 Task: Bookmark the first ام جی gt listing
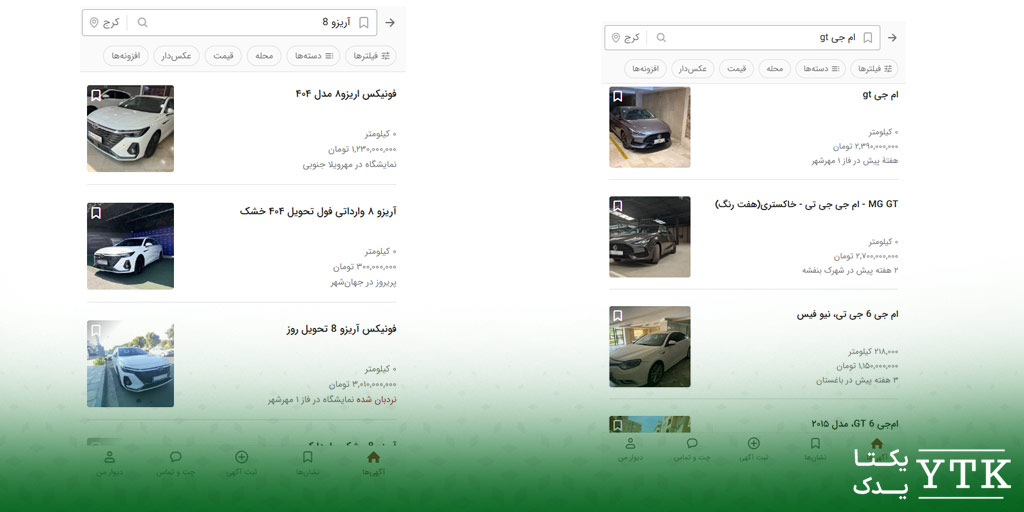coord(618,97)
